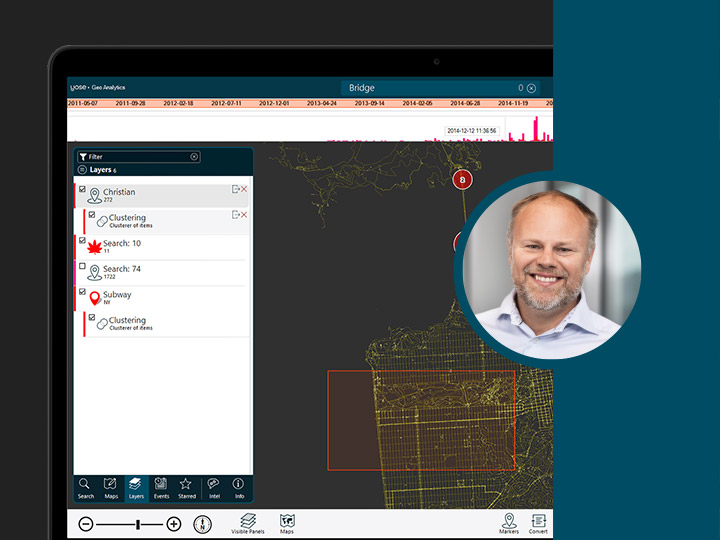This screenshot has width=720, height=540.
Task: Click the Convert icon
Action: coord(538,523)
